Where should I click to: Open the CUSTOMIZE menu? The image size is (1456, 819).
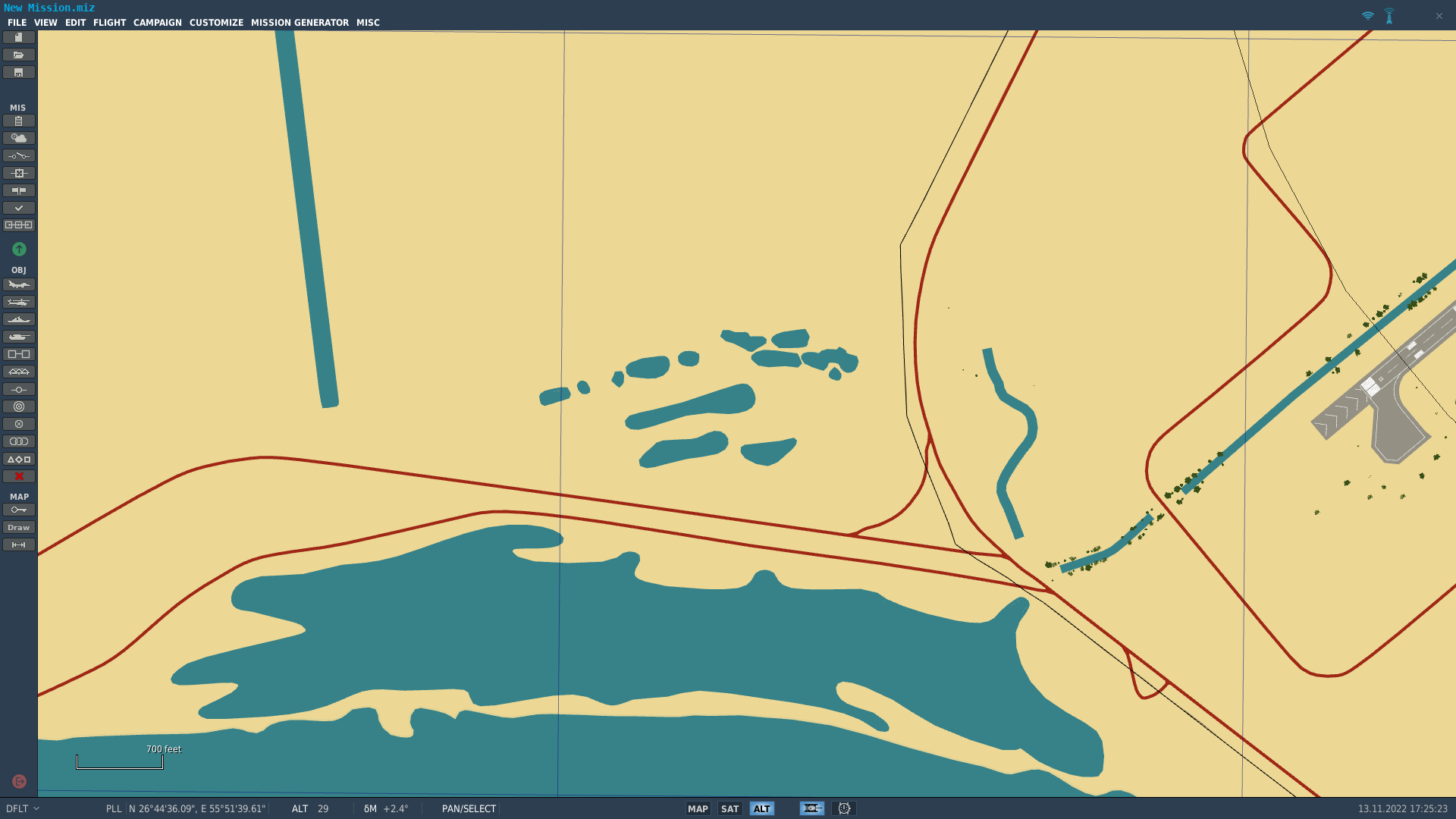click(216, 23)
